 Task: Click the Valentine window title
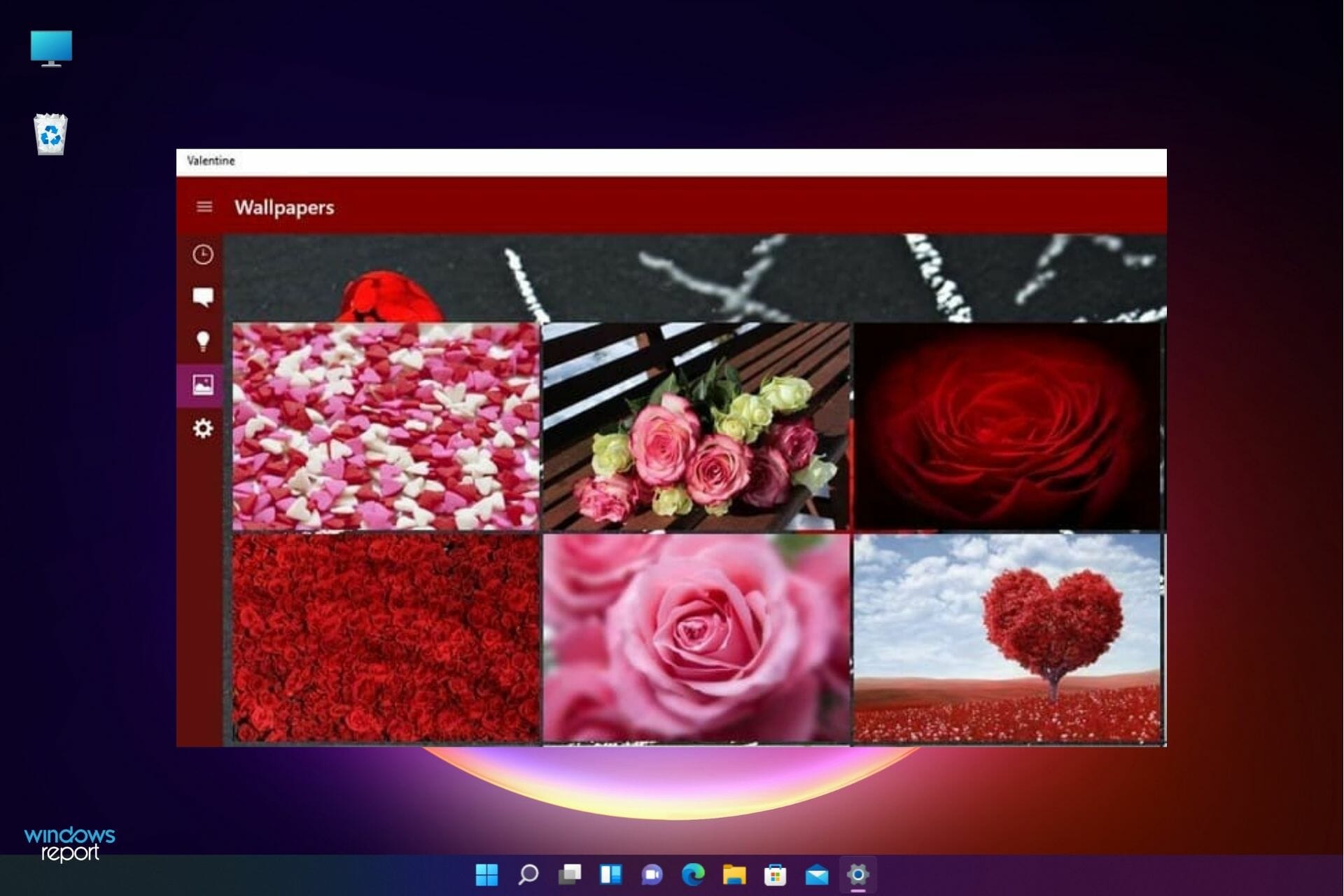(211, 160)
